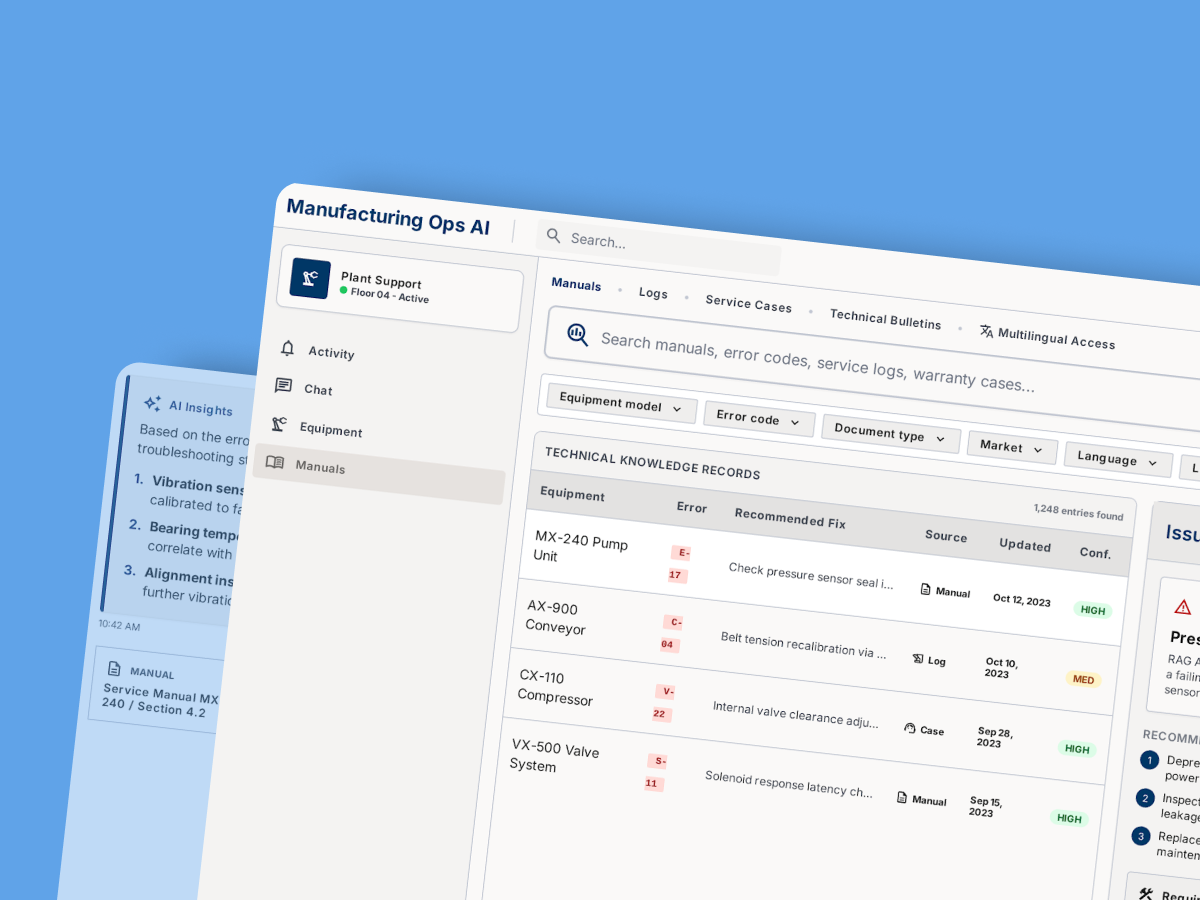Open Equipment in the sidebar
This screenshot has width=1200, height=900.
click(x=331, y=430)
